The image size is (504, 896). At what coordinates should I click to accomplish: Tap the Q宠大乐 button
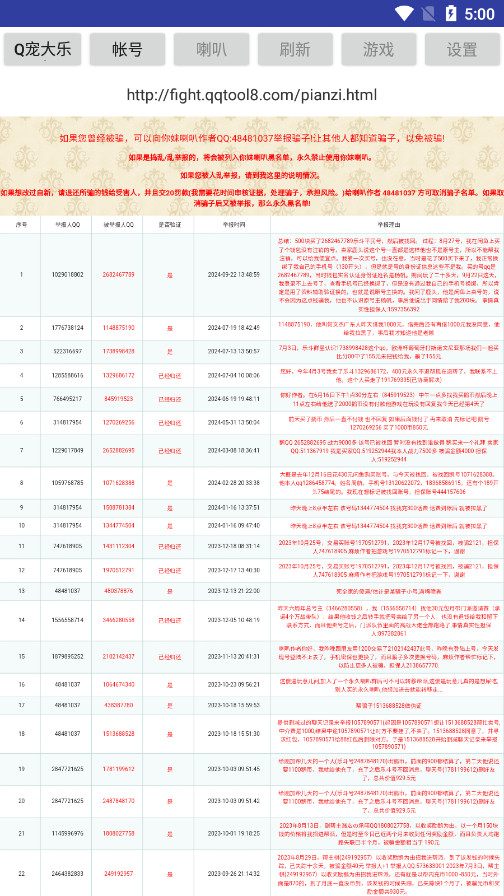coord(43,50)
